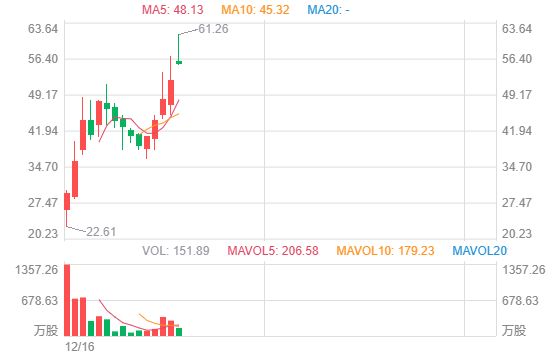Click the right axis 49.17 price label

tap(517, 95)
